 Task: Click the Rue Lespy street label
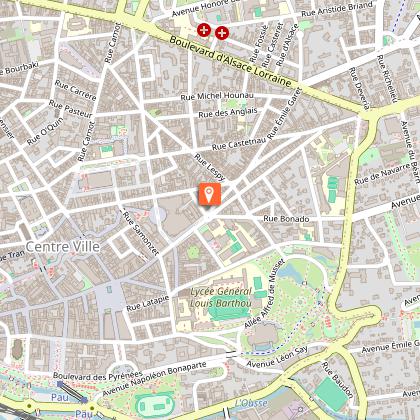pos(210,167)
